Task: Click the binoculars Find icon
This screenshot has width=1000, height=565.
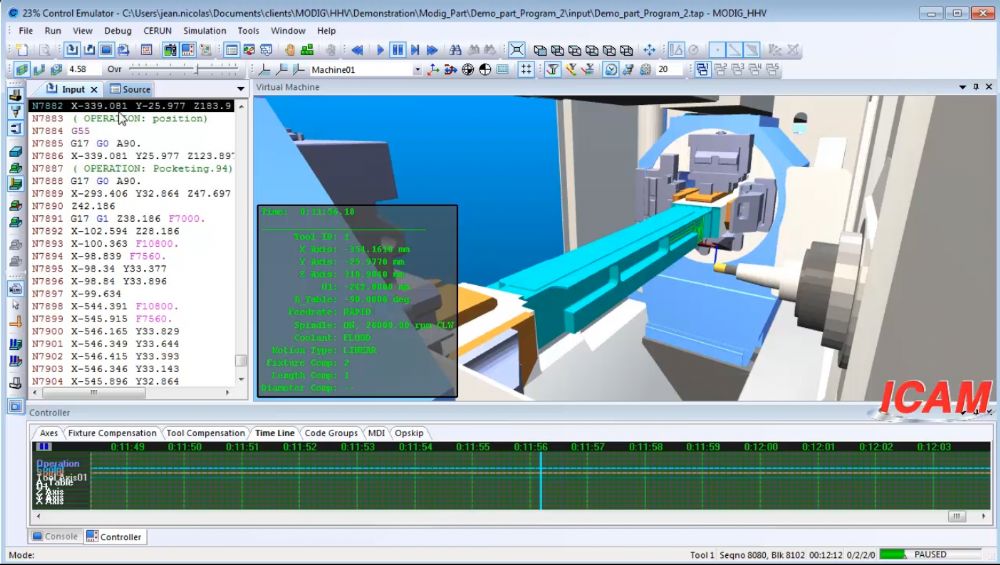Action: pos(455,50)
